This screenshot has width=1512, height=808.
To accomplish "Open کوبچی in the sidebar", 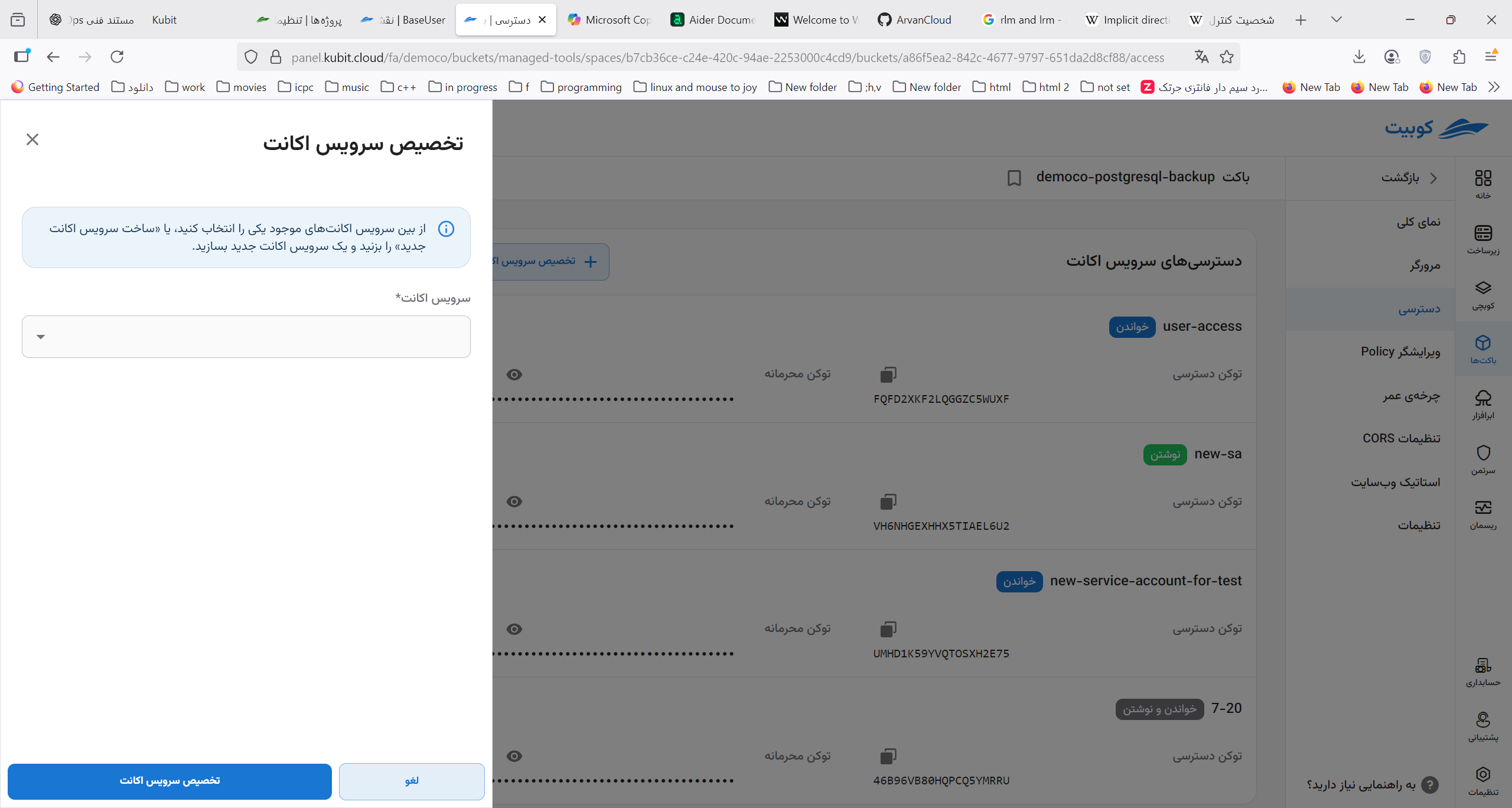I will coord(1483,294).
